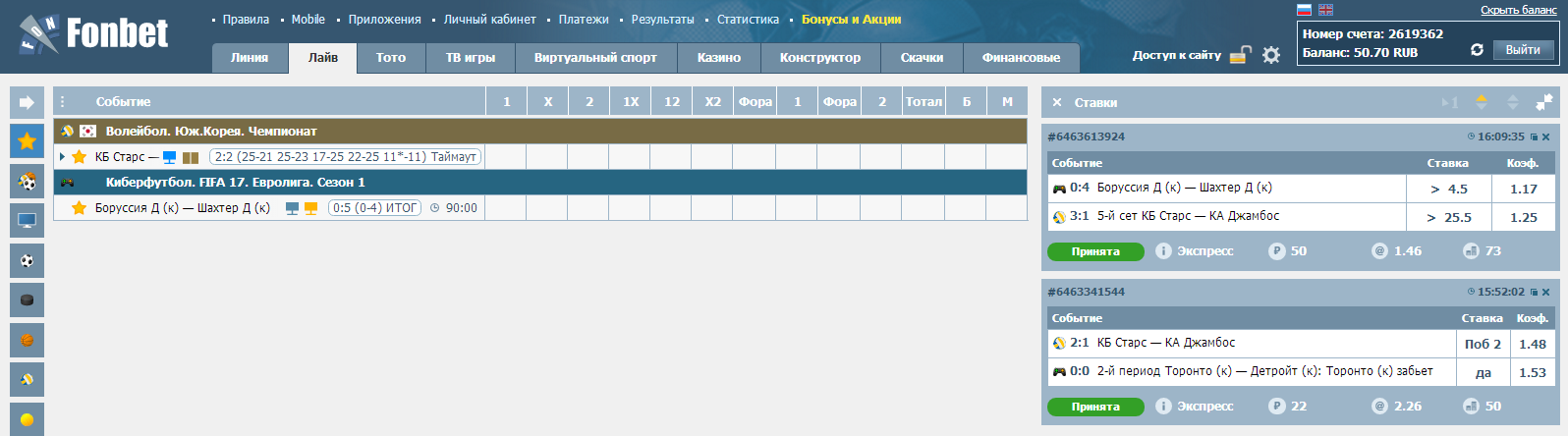
Task: Open Бонусы и Акции link
Action: pyautogui.click(x=851, y=20)
